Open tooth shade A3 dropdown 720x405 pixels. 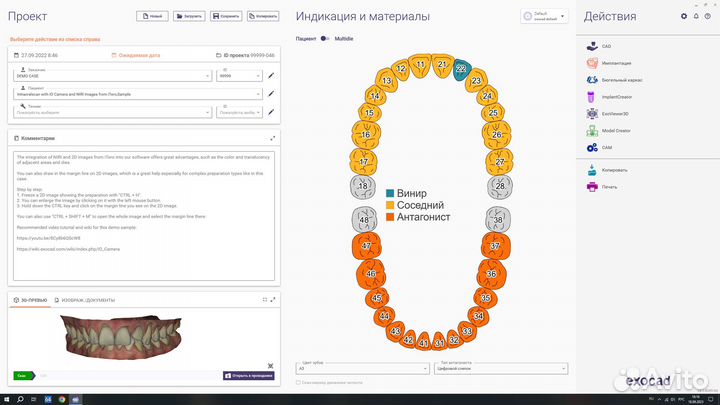point(363,368)
